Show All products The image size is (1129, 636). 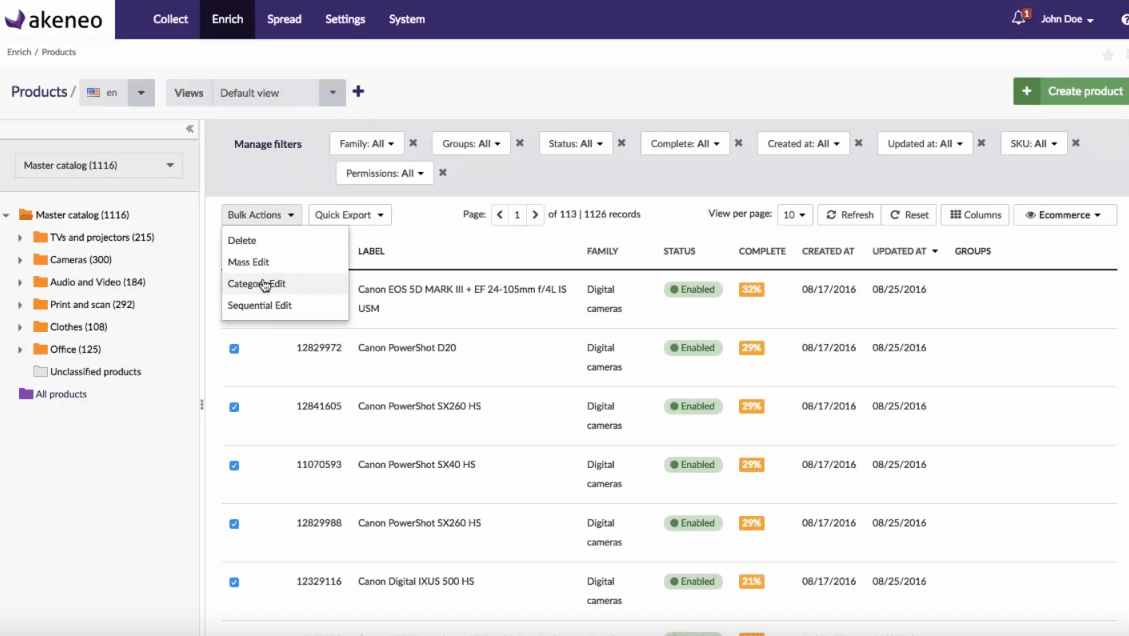53,394
